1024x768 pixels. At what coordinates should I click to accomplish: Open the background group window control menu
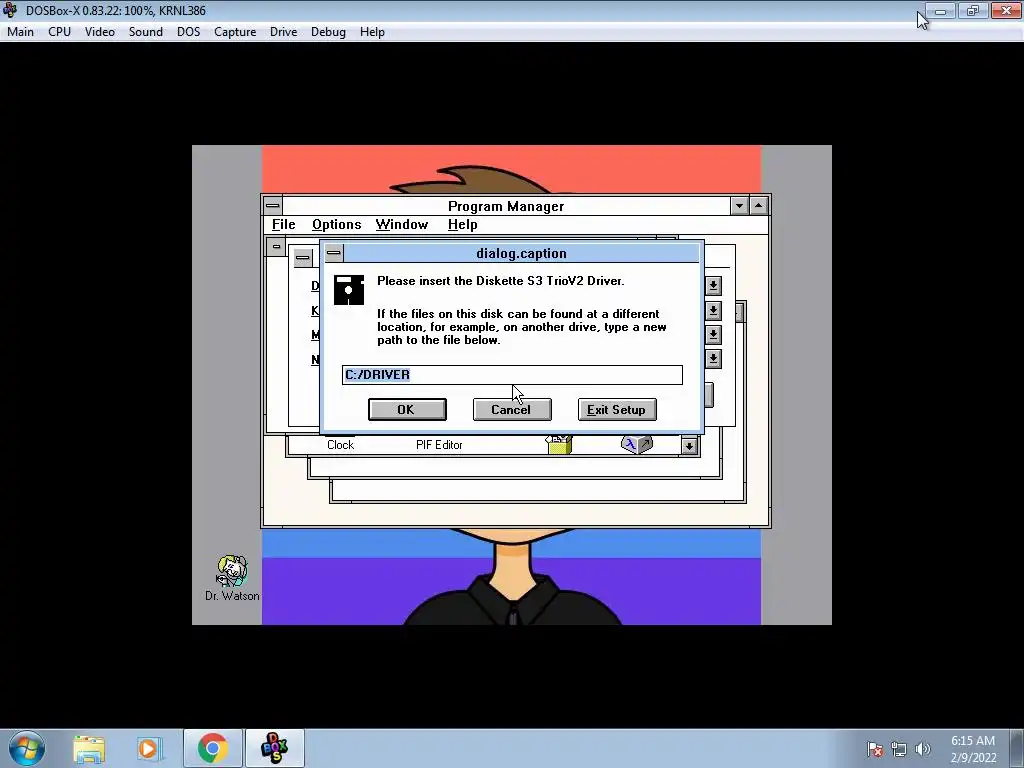(x=276, y=247)
